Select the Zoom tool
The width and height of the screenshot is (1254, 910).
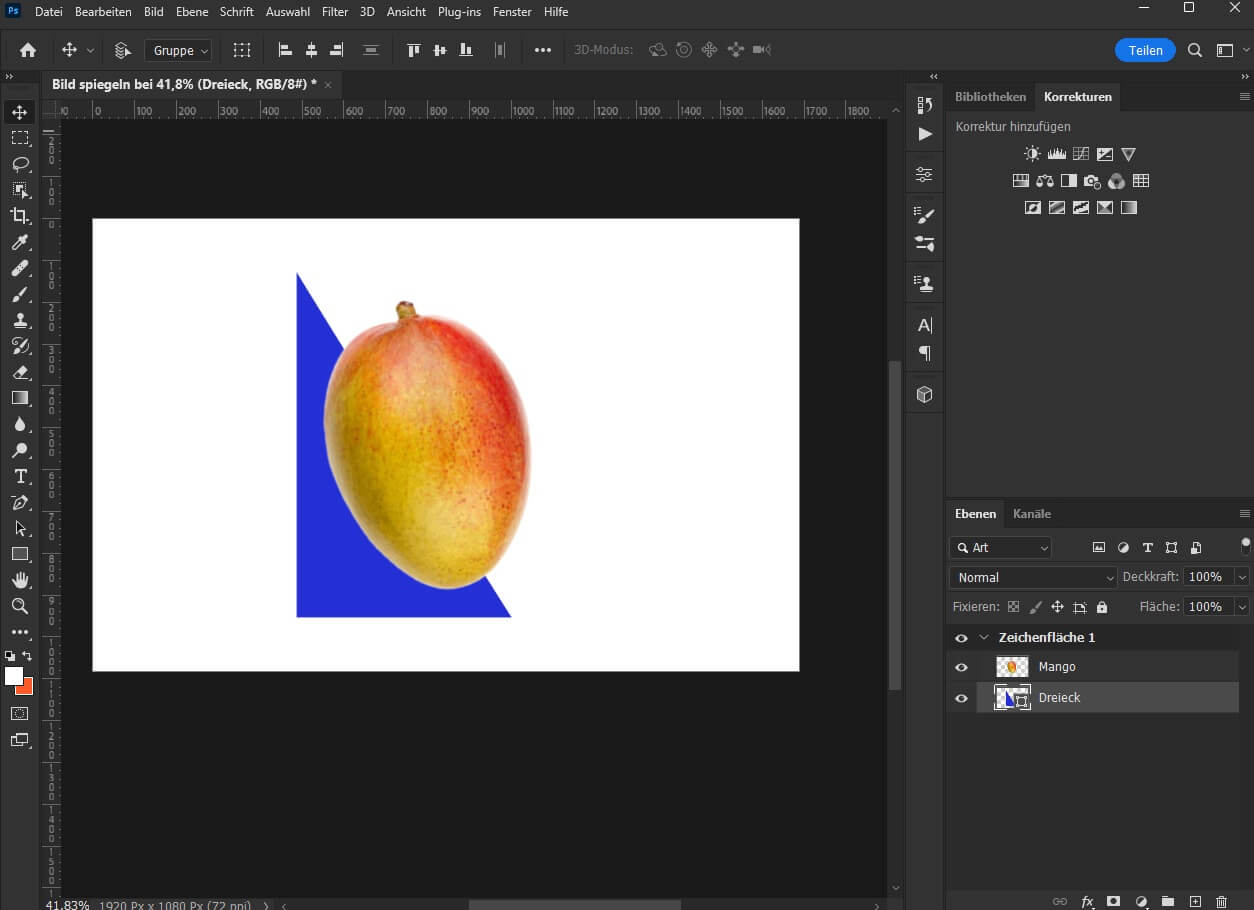[x=20, y=606]
